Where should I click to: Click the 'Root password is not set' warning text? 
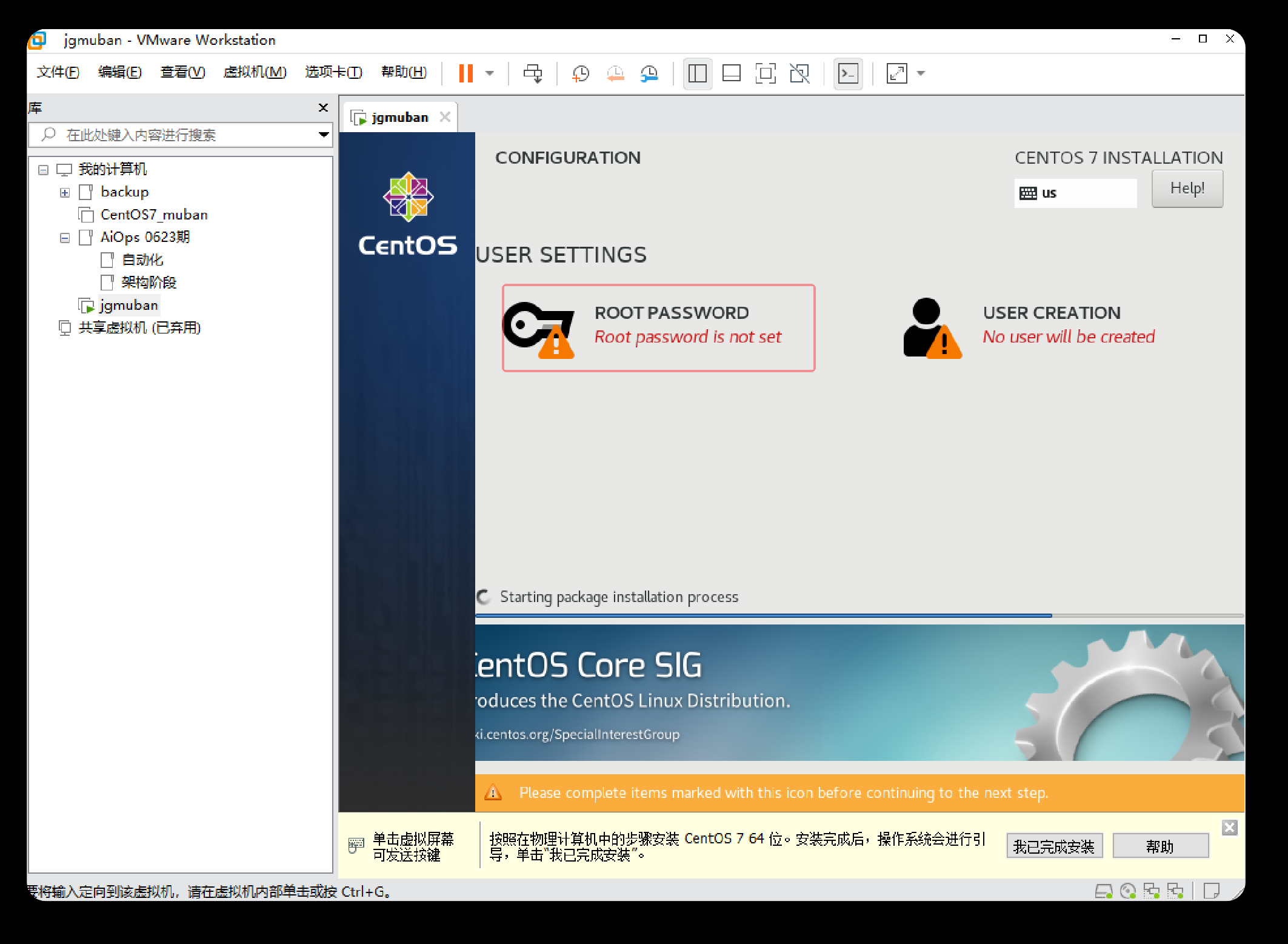click(688, 337)
